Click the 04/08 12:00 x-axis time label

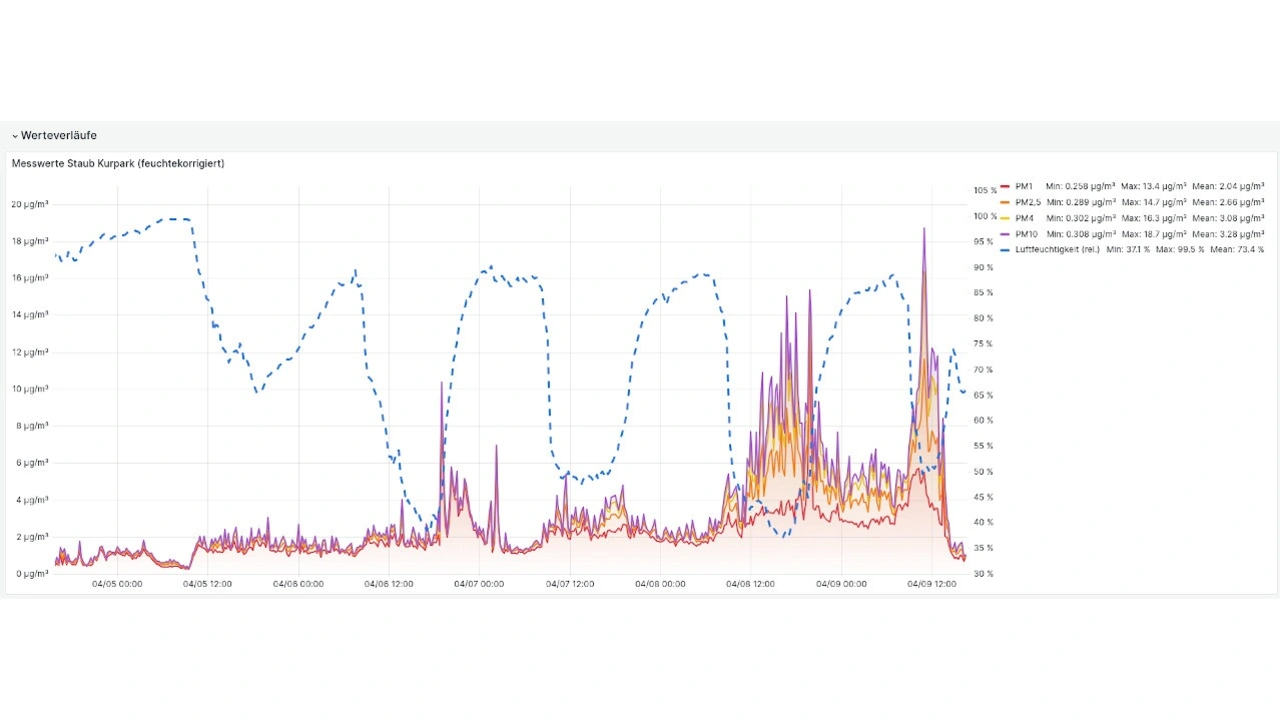tap(750, 584)
